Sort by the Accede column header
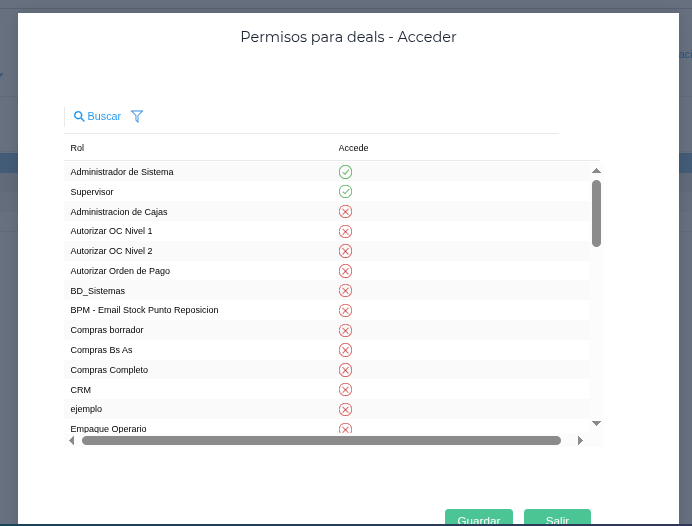The width and height of the screenshot is (692, 526). tap(353, 148)
